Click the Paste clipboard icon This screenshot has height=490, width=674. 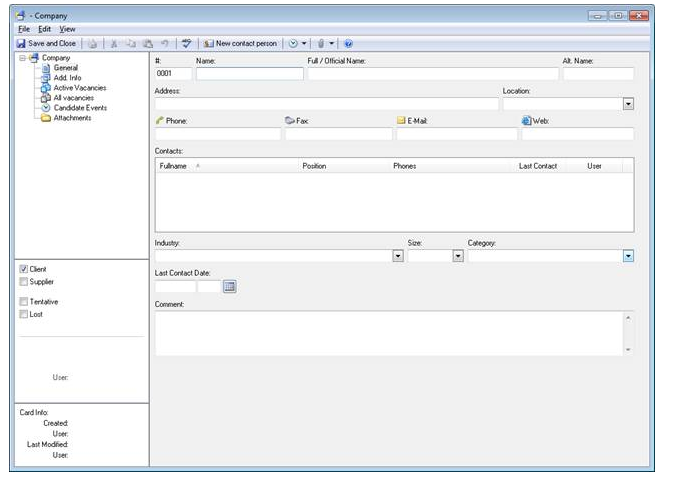tap(148, 43)
